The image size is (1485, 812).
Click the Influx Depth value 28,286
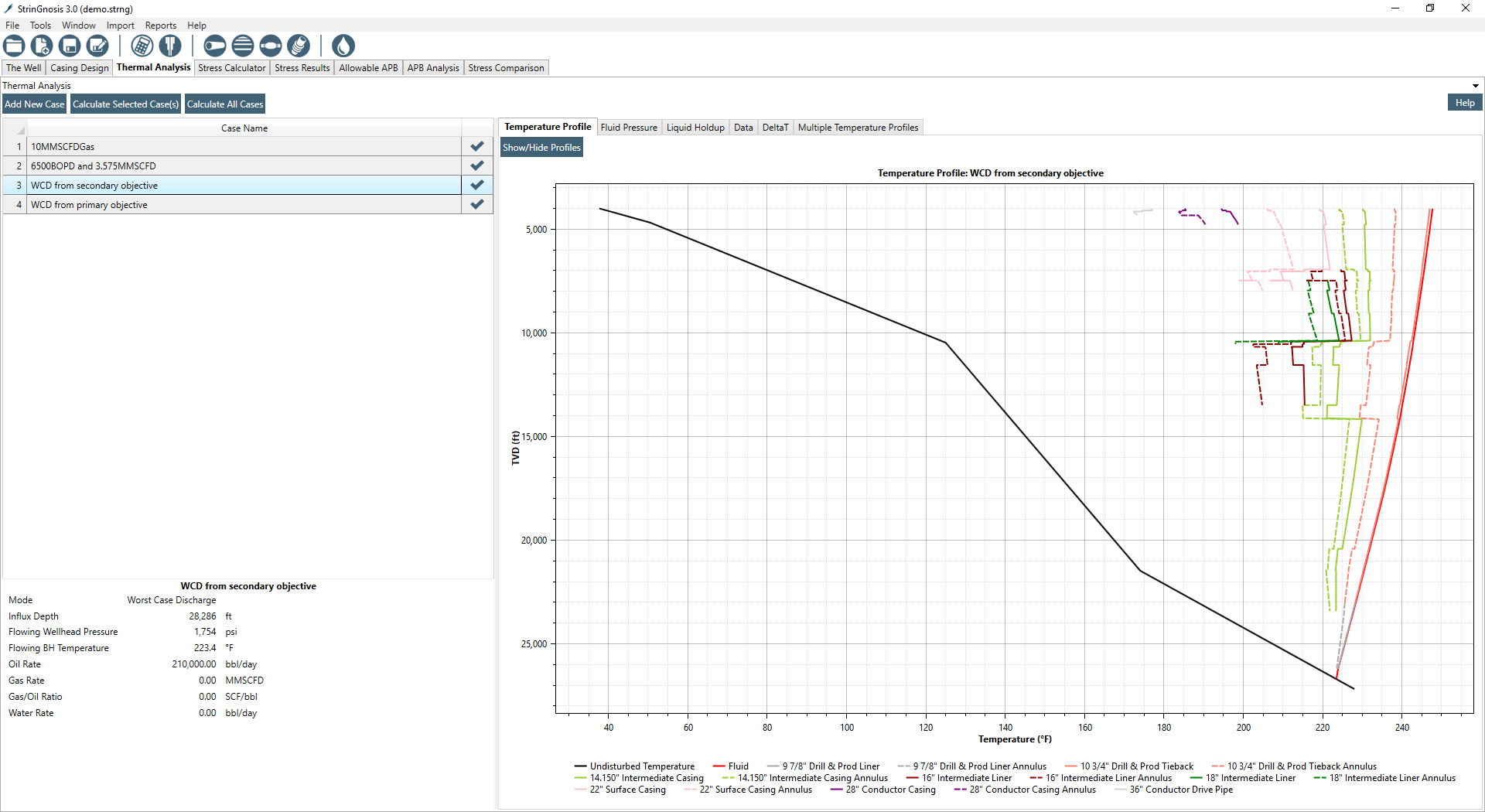click(203, 616)
